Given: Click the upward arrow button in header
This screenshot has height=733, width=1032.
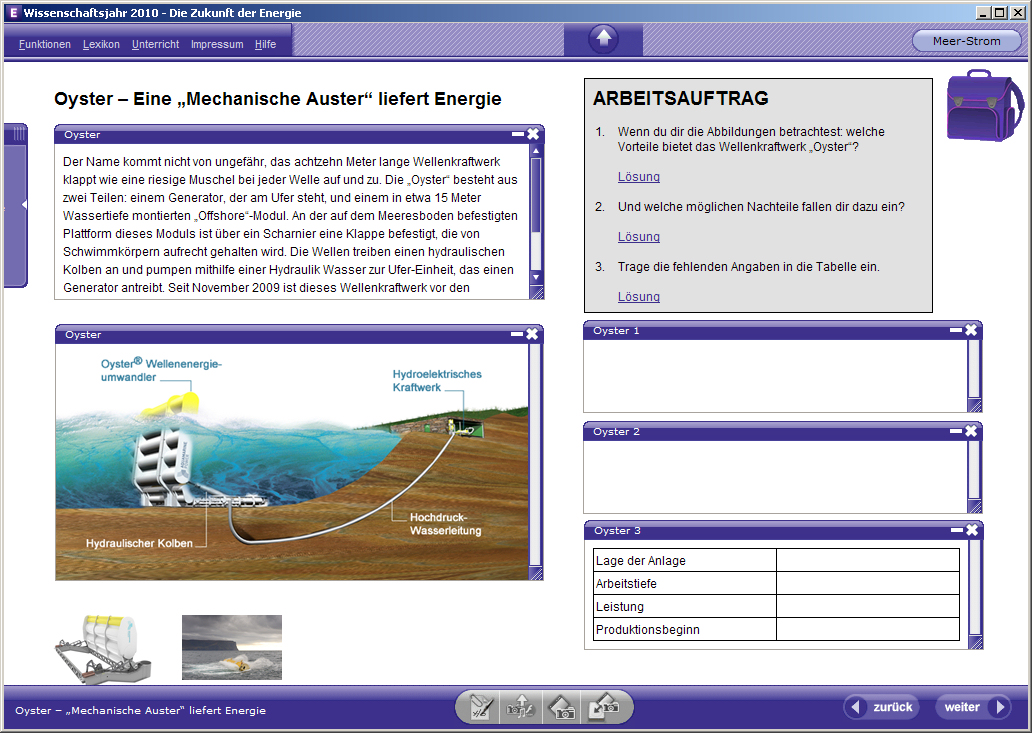Looking at the screenshot, I should coord(604,39).
